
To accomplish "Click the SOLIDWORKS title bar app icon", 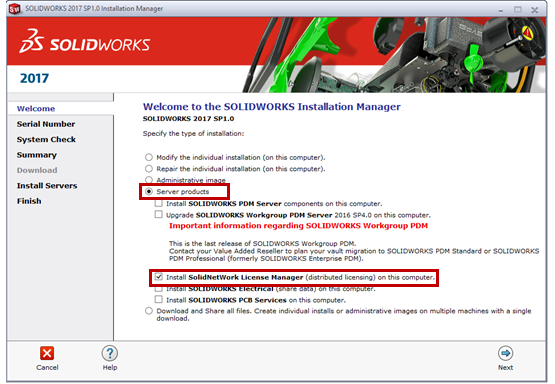I will 15,8.
